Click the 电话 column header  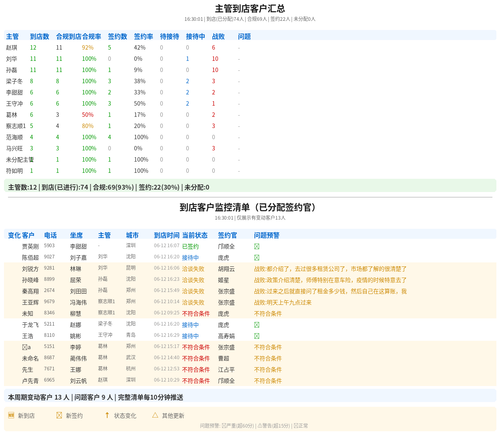[50, 235]
